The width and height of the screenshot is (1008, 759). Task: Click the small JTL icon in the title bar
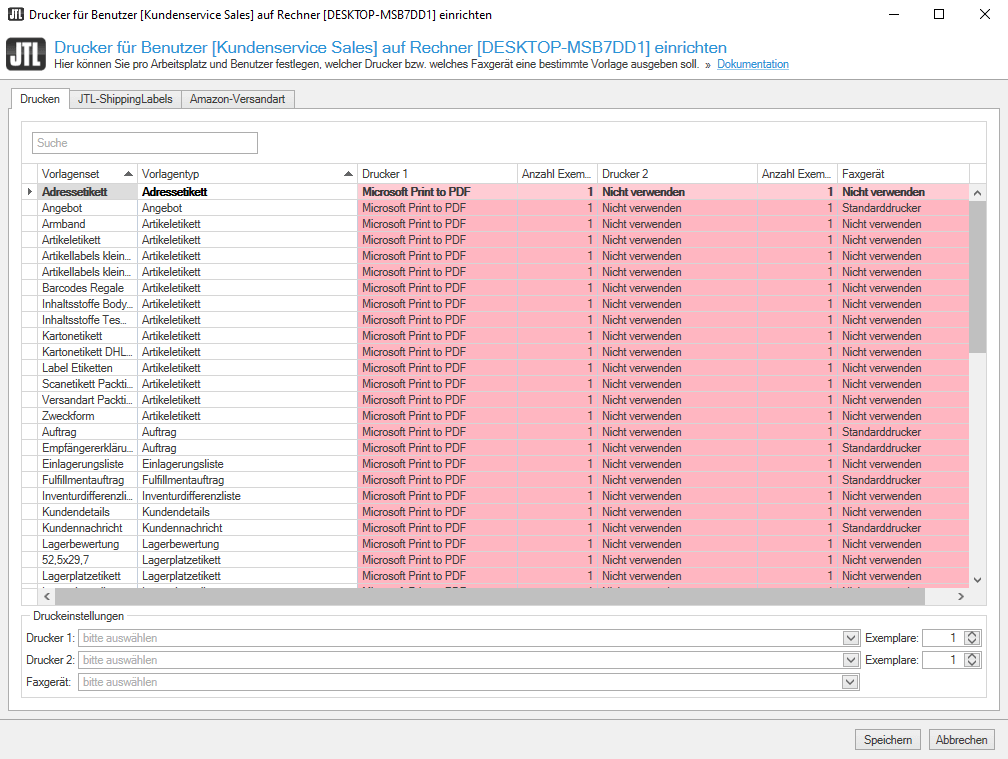tap(15, 15)
